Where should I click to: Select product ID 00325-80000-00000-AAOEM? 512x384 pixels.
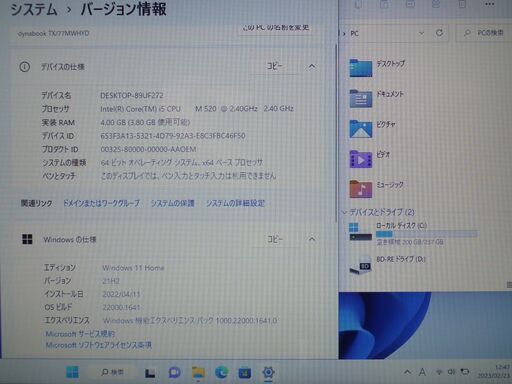pyautogui.click(x=148, y=149)
